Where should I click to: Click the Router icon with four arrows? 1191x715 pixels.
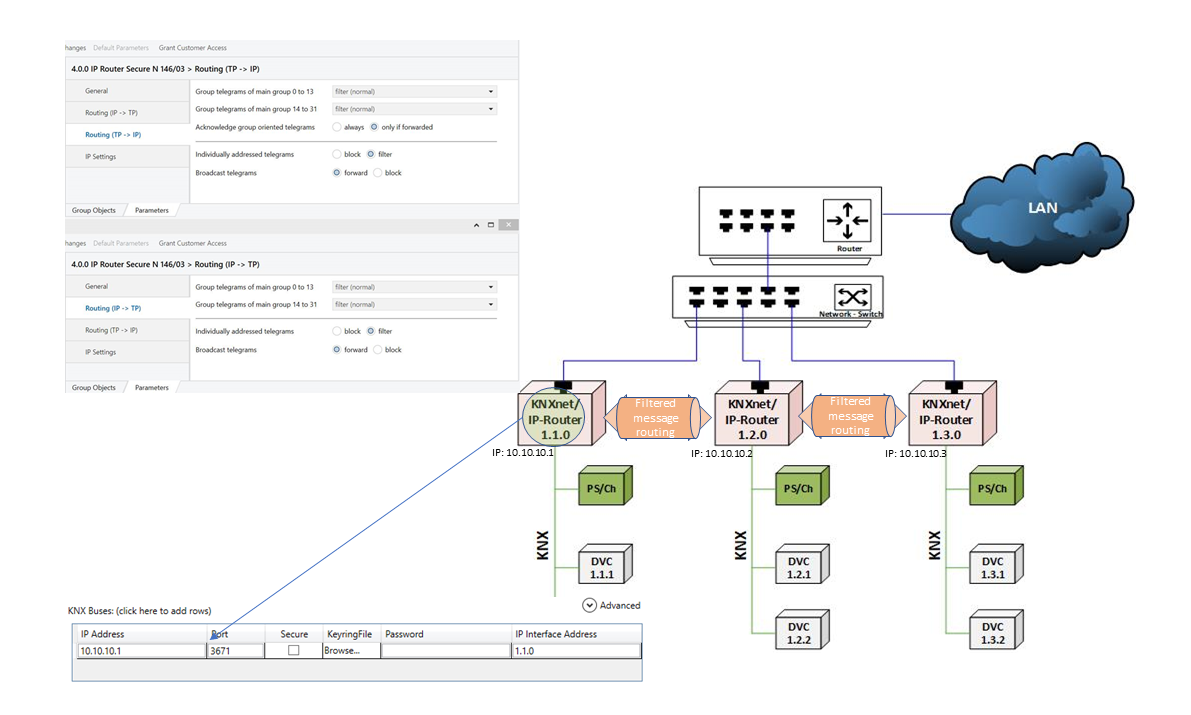[842, 220]
